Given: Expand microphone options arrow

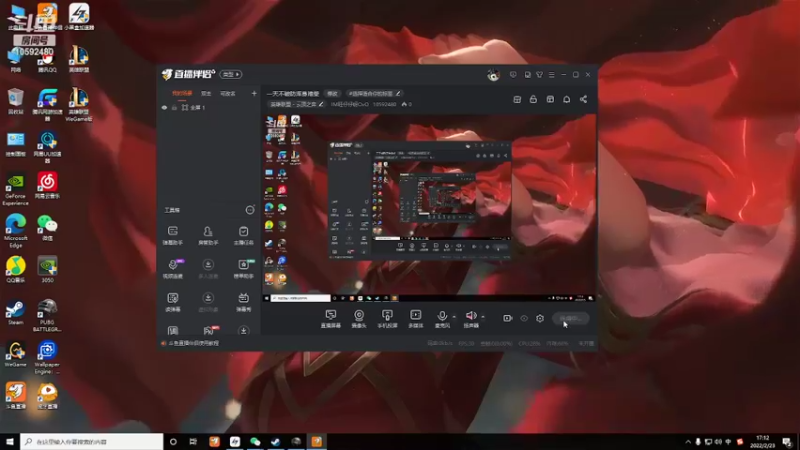Looking at the screenshot, I should [454, 317].
